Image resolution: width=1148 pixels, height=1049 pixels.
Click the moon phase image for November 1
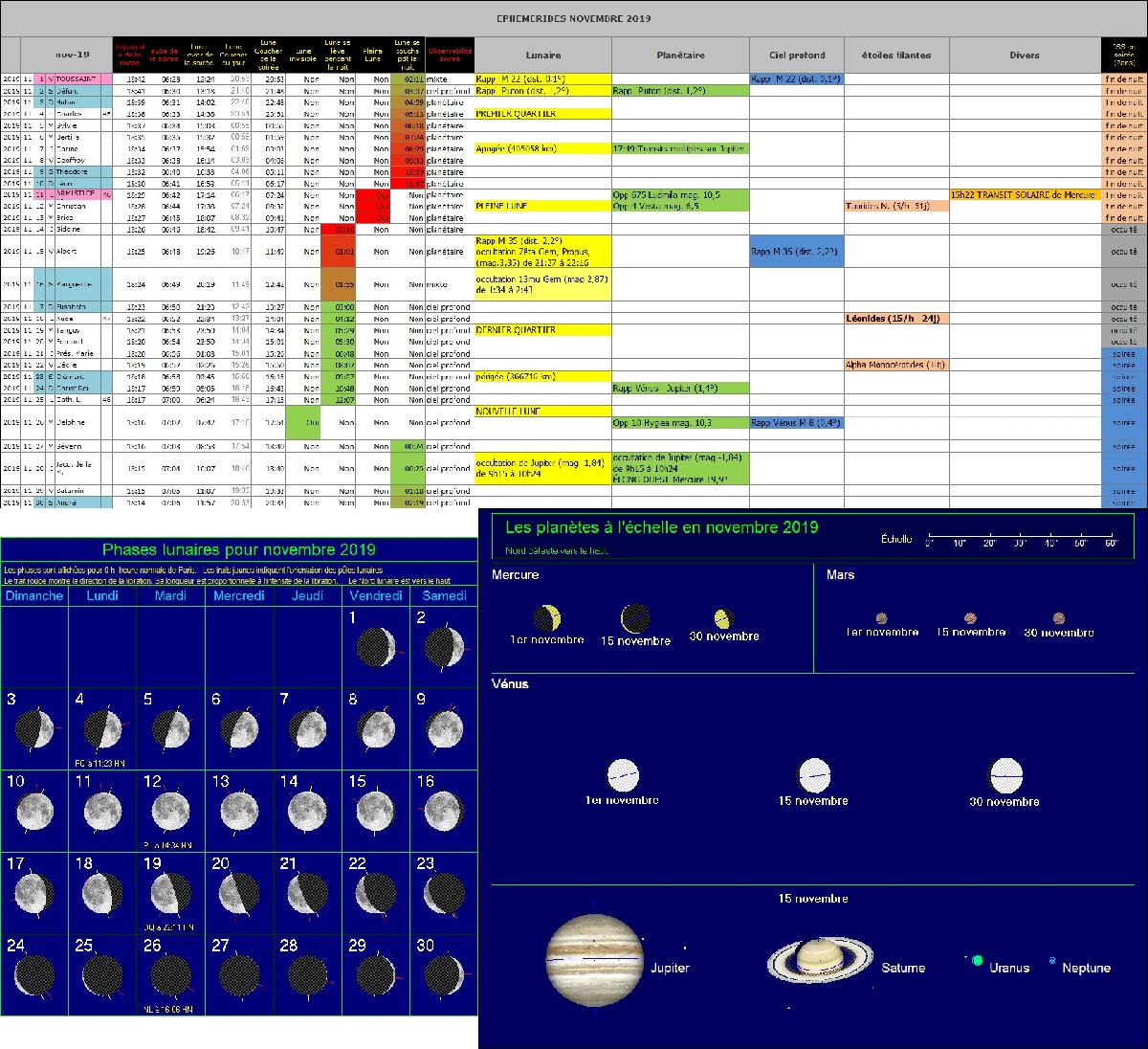(377, 645)
